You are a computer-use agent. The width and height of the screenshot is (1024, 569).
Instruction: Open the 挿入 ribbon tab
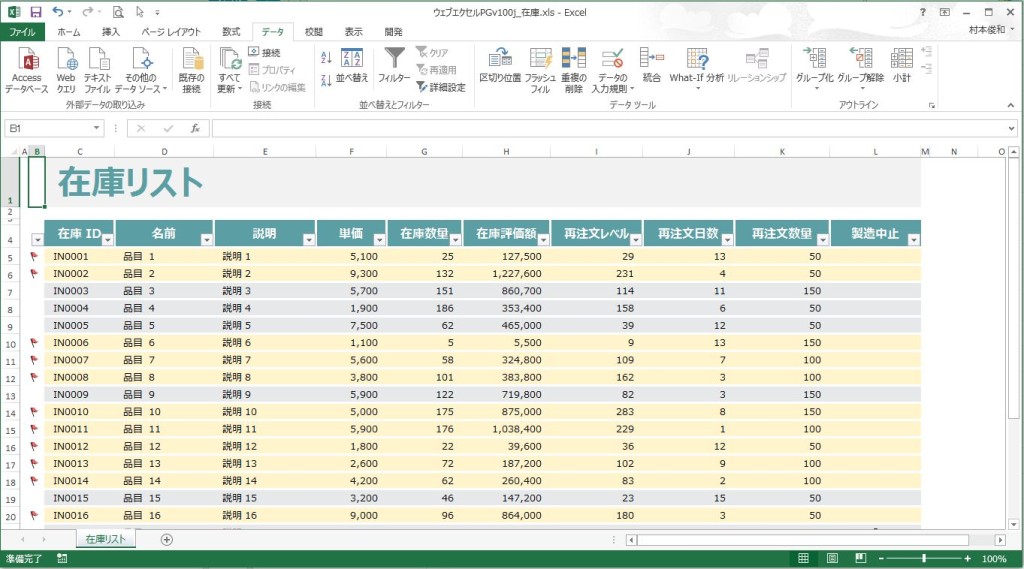110,32
